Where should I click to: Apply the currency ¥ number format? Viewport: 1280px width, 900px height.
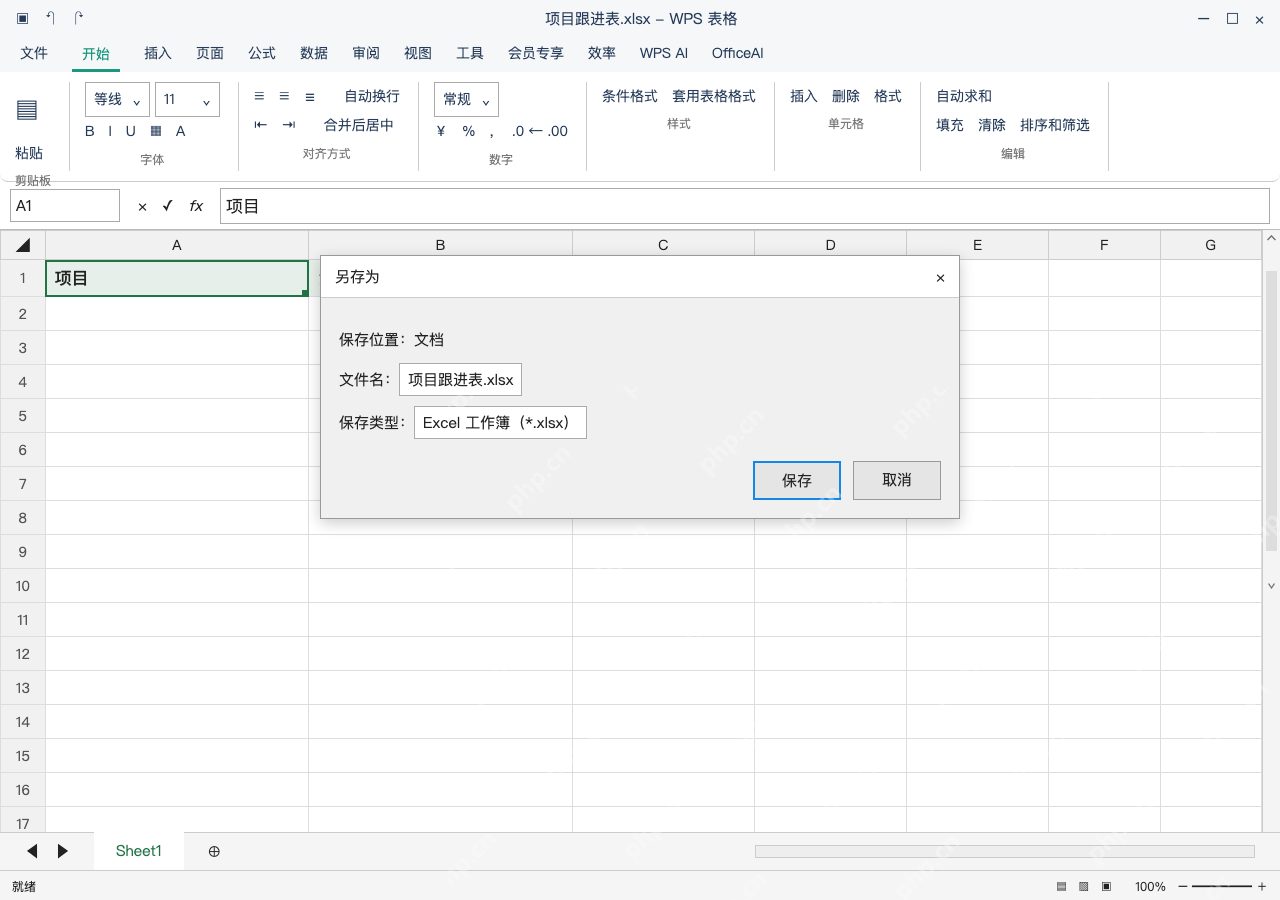[x=441, y=131]
